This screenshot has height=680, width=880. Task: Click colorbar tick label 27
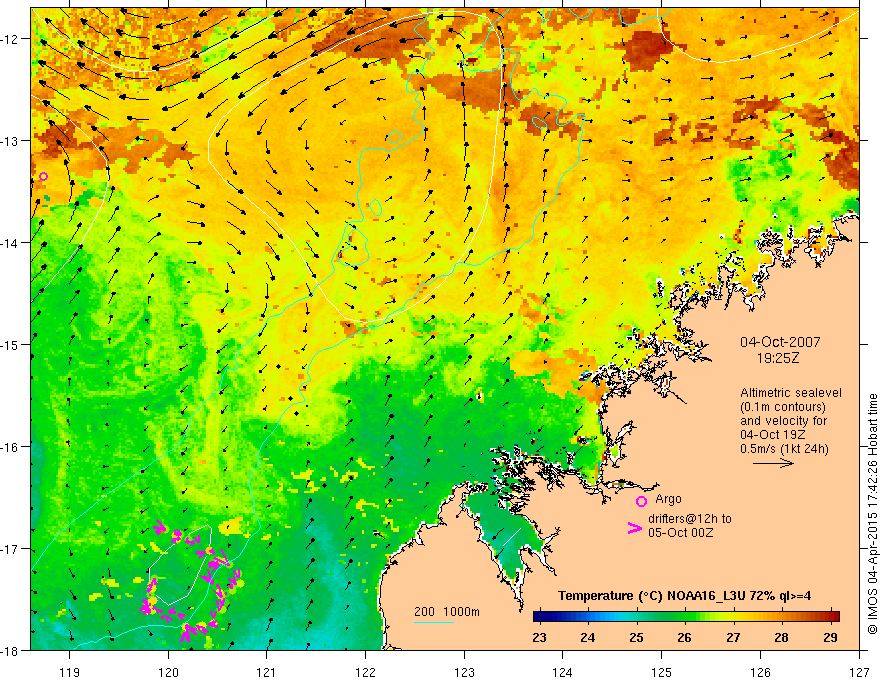(733, 637)
